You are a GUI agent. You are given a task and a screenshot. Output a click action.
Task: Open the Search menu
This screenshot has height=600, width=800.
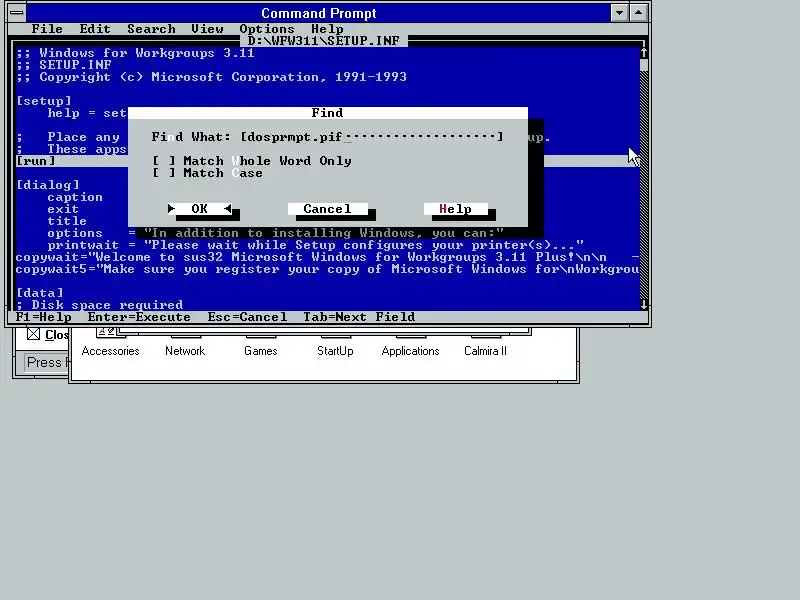[151, 29]
